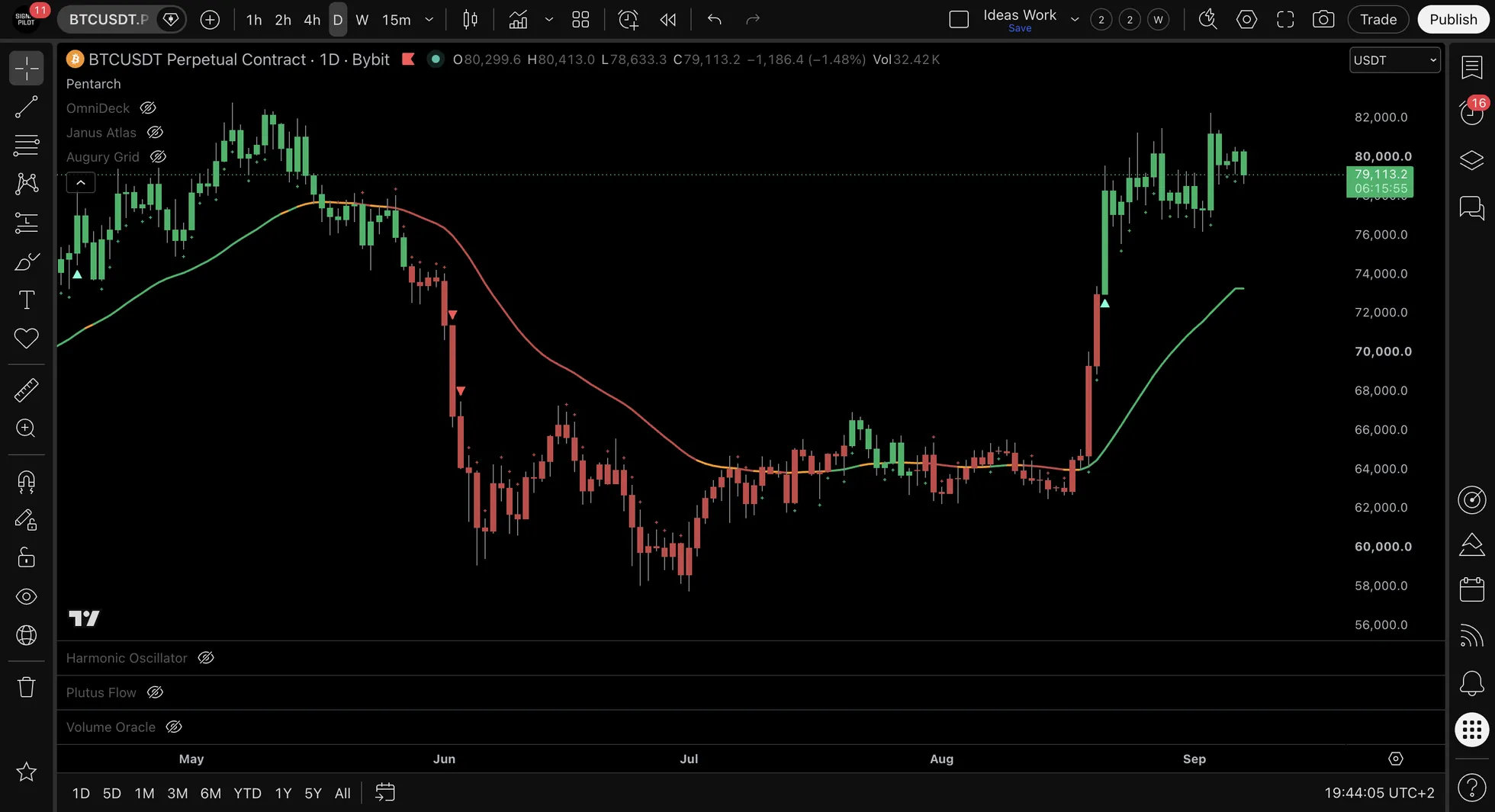Enter fullscreen chart mode

pos(1285,20)
